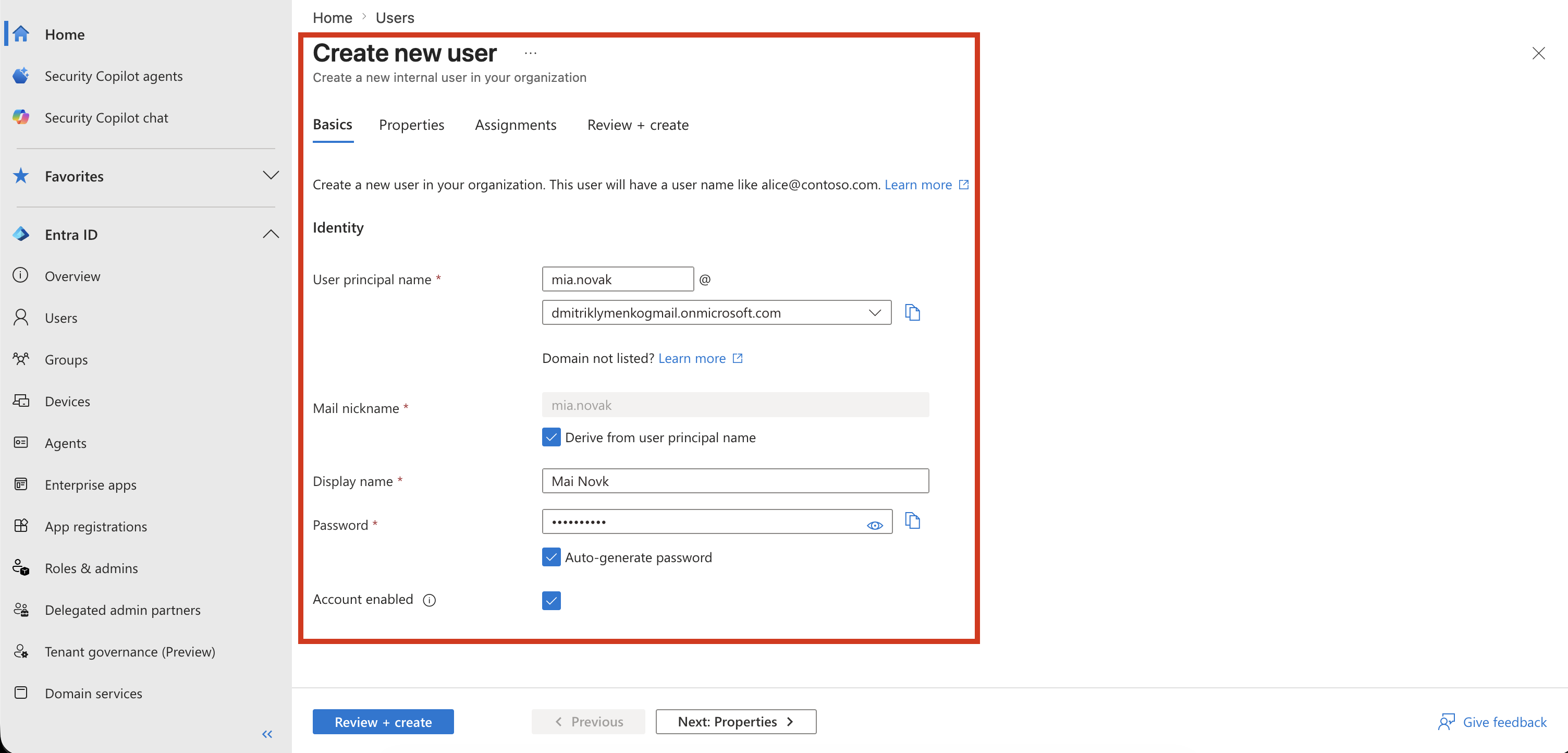This screenshot has height=753, width=1568.
Task: Click the Next: Properties button
Action: coord(736,722)
